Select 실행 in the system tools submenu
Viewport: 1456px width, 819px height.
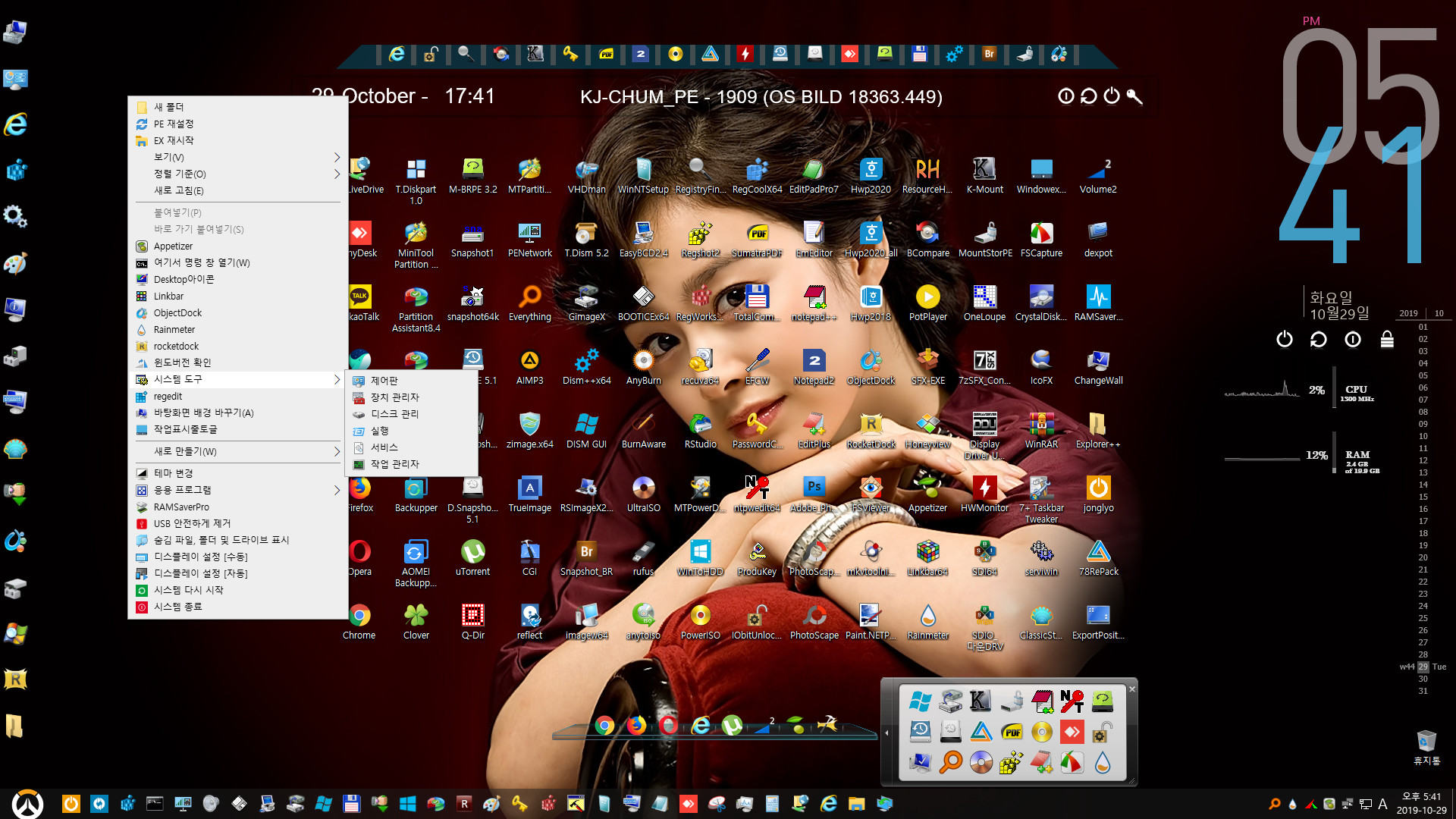412,431
